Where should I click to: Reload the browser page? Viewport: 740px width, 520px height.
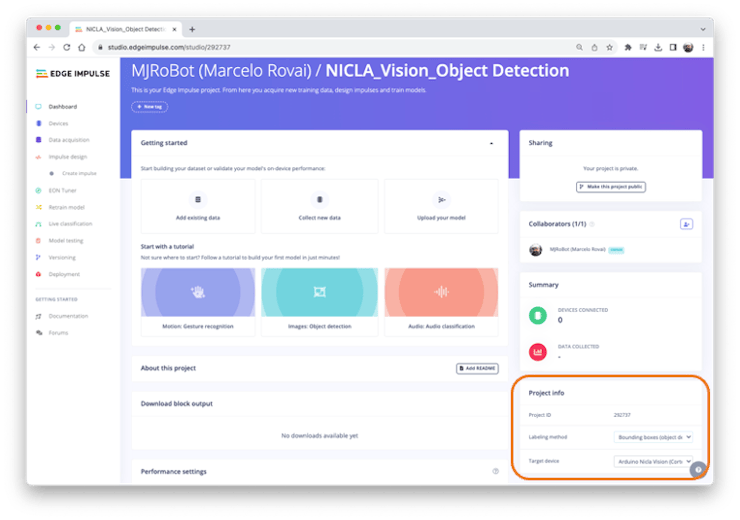[67, 48]
